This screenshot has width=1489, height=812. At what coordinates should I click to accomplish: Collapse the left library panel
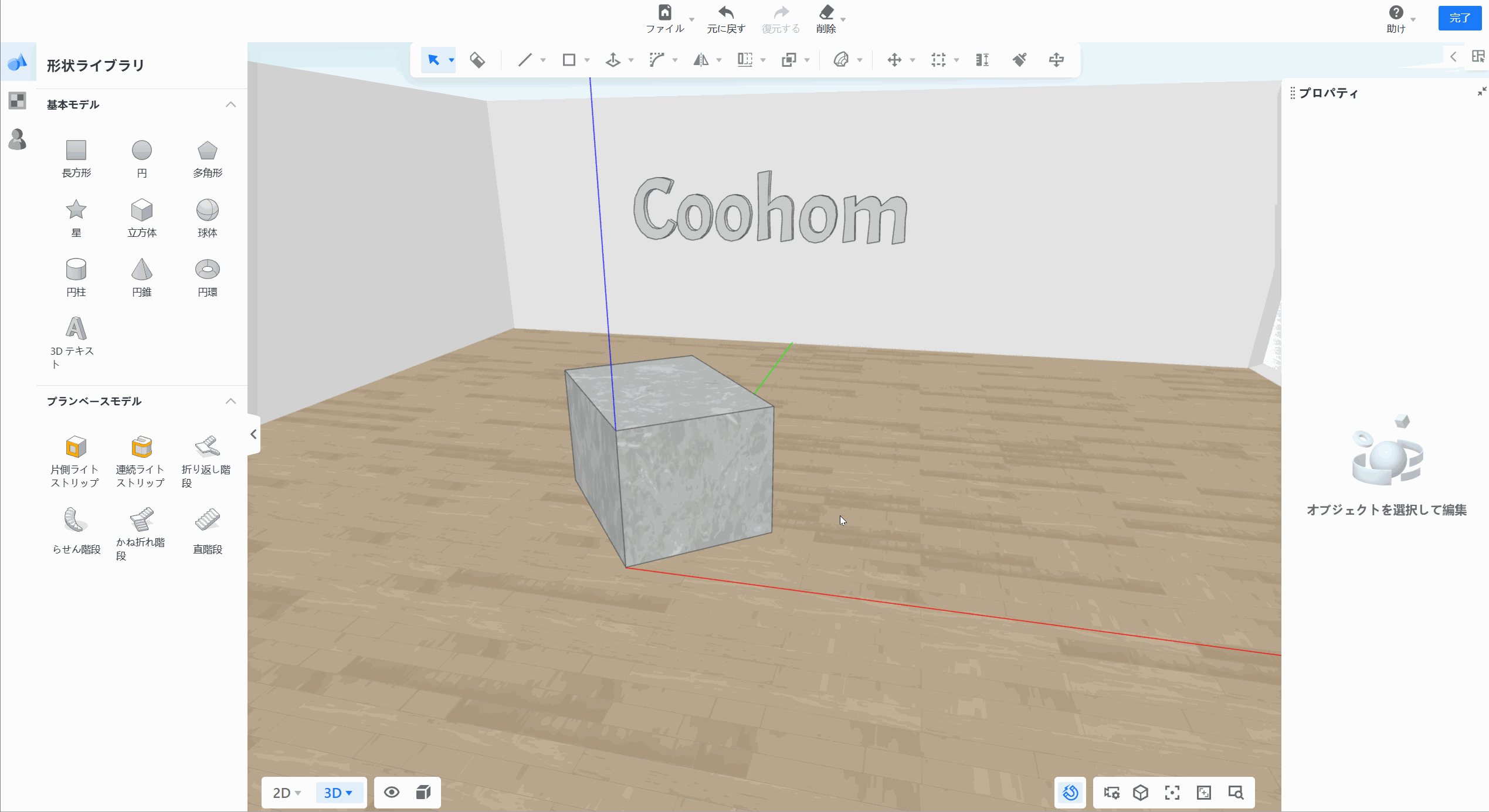coord(253,434)
